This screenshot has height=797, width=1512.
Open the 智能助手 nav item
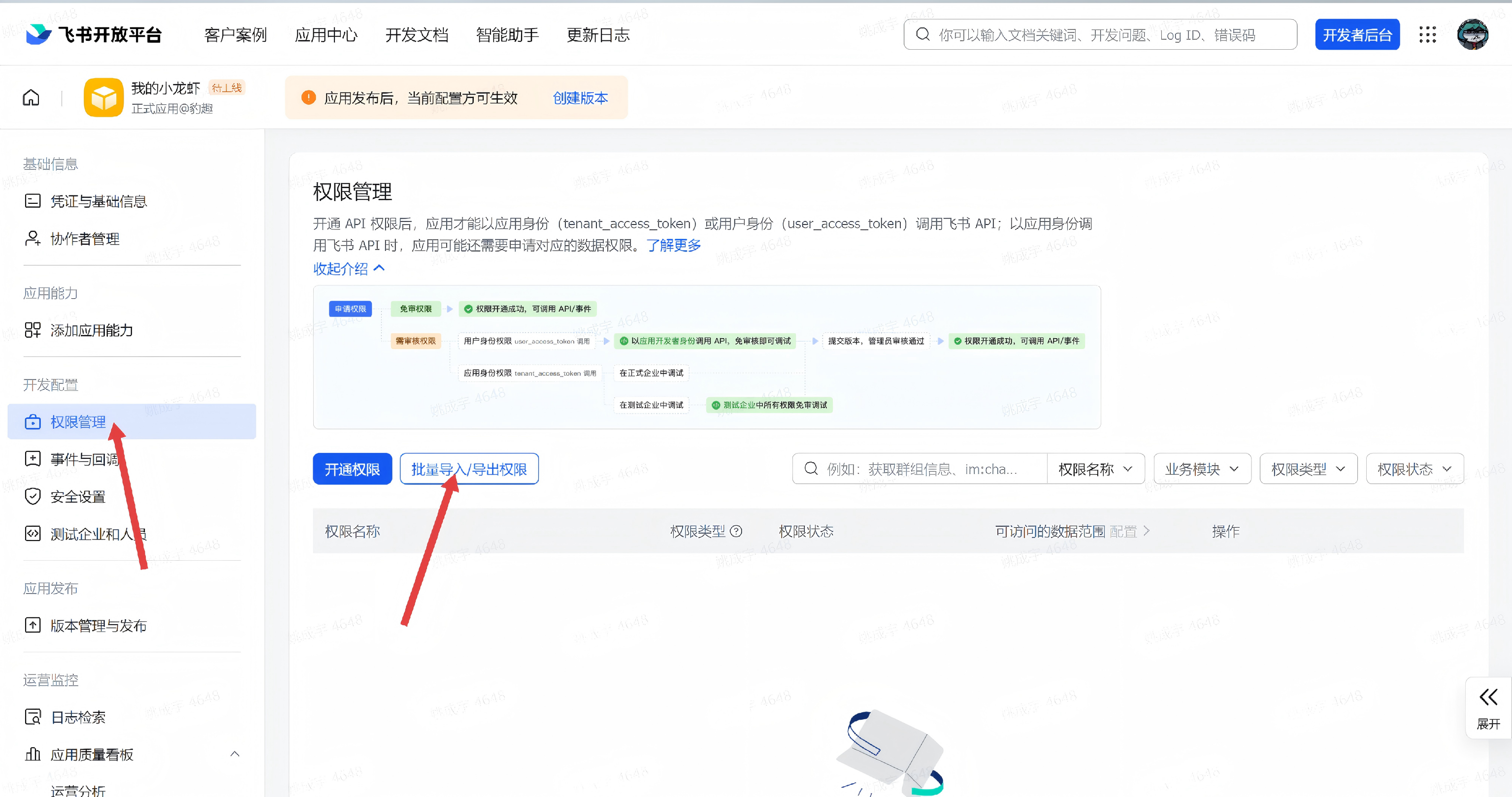(507, 34)
